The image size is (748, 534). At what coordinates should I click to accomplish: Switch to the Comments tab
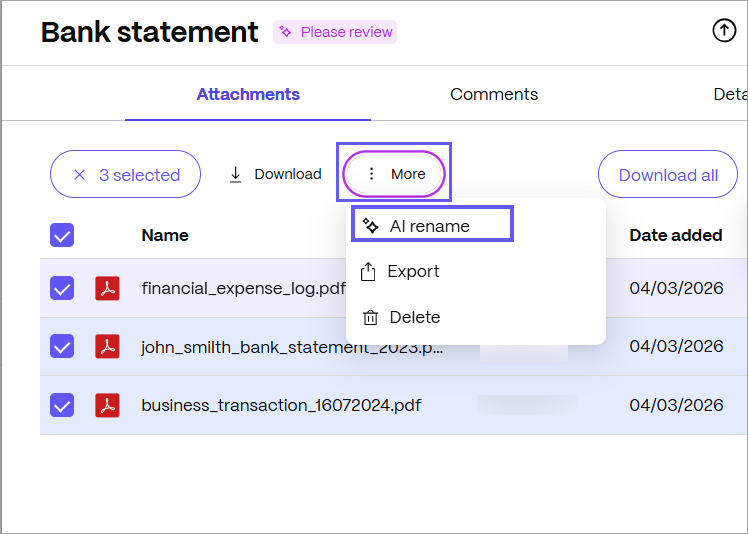(493, 94)
